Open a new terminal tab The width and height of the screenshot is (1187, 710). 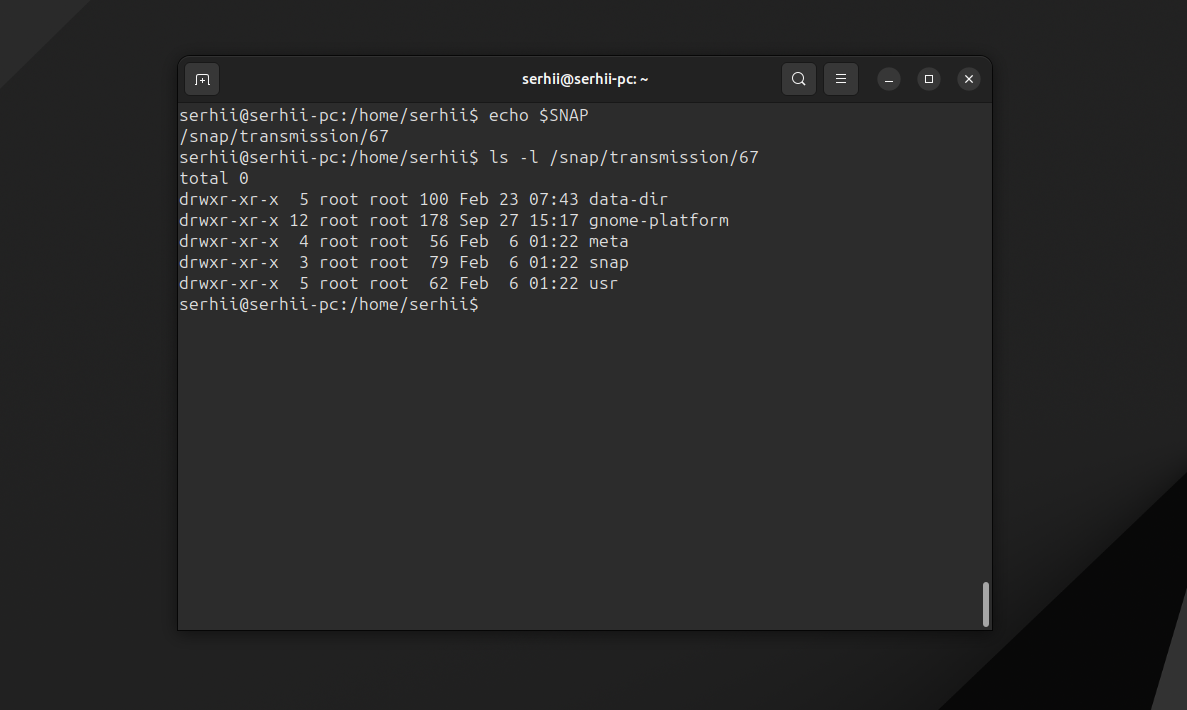(x=202, y=79)
